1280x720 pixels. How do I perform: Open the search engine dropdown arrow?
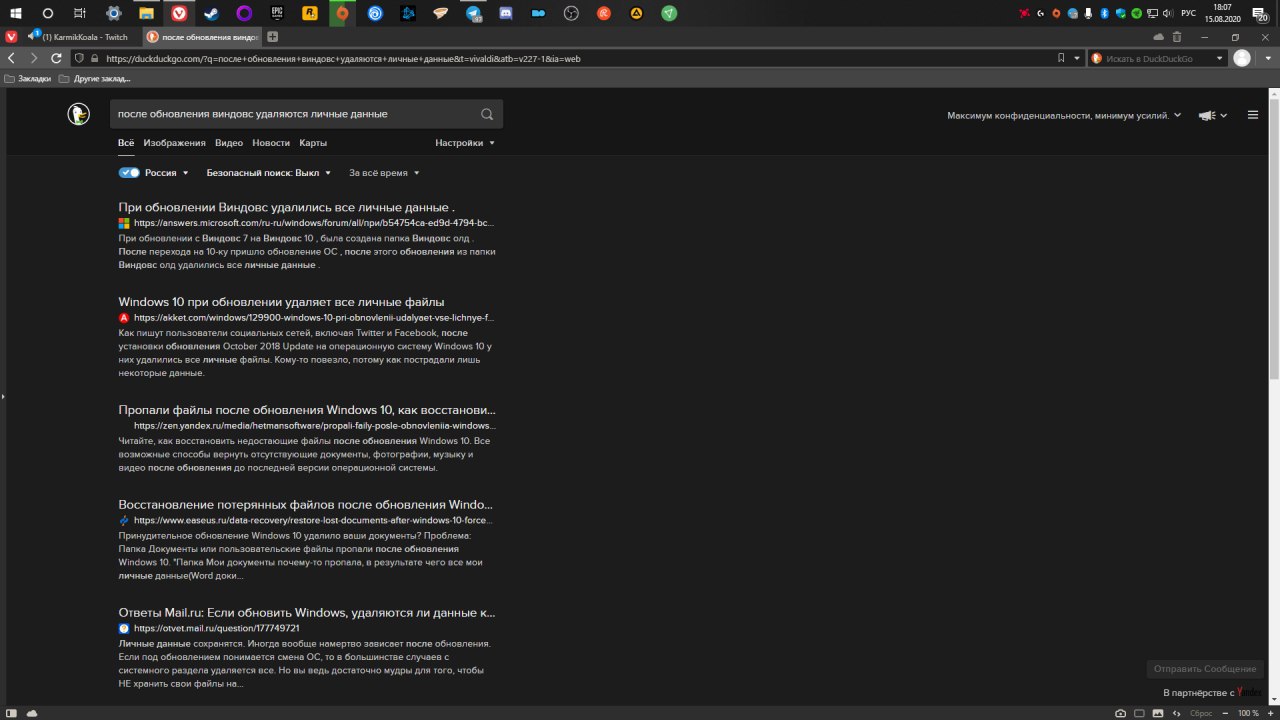pos(1219,59)
